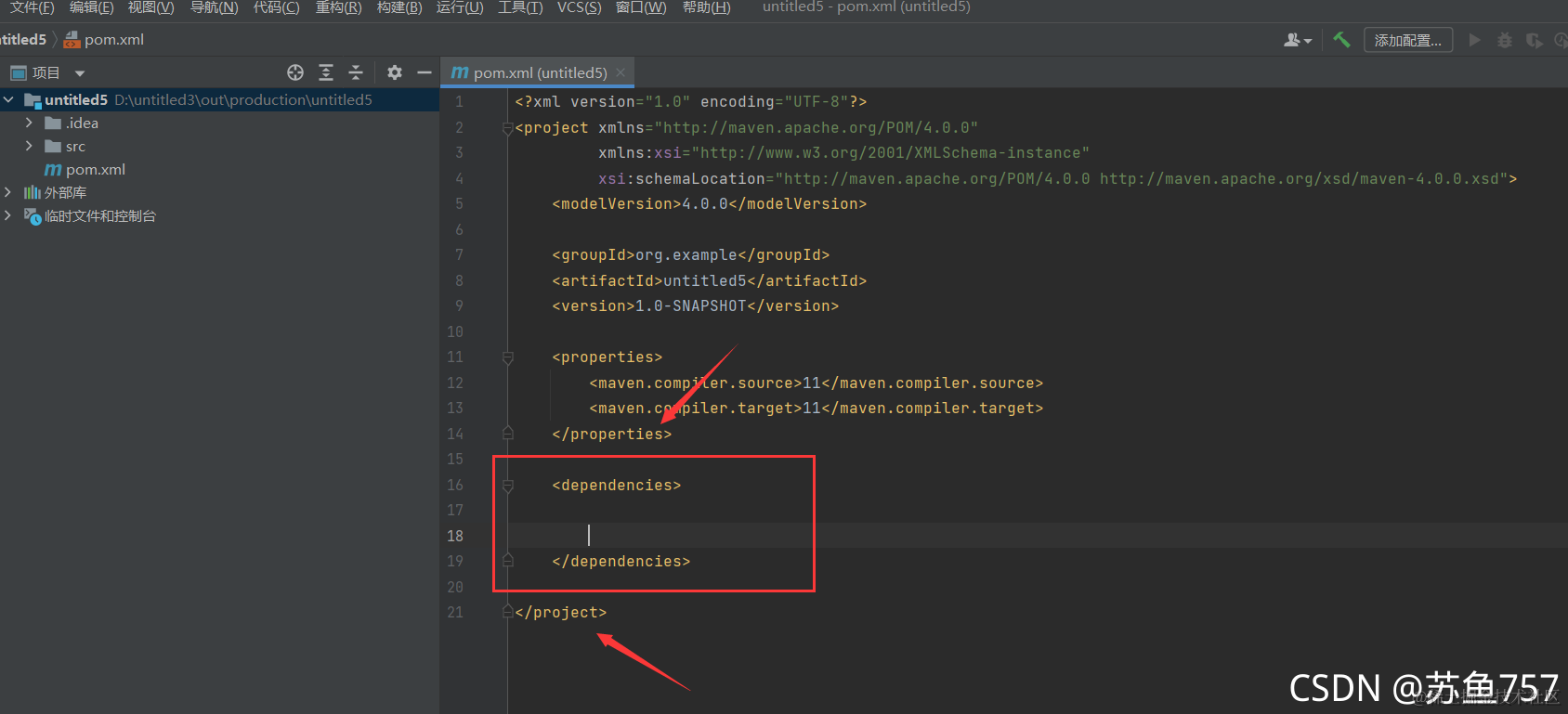Screen dimensions: 1568x714
Task: Click the maven.compiler.target line
Action: pyautogui.click(x=817, y=408)
